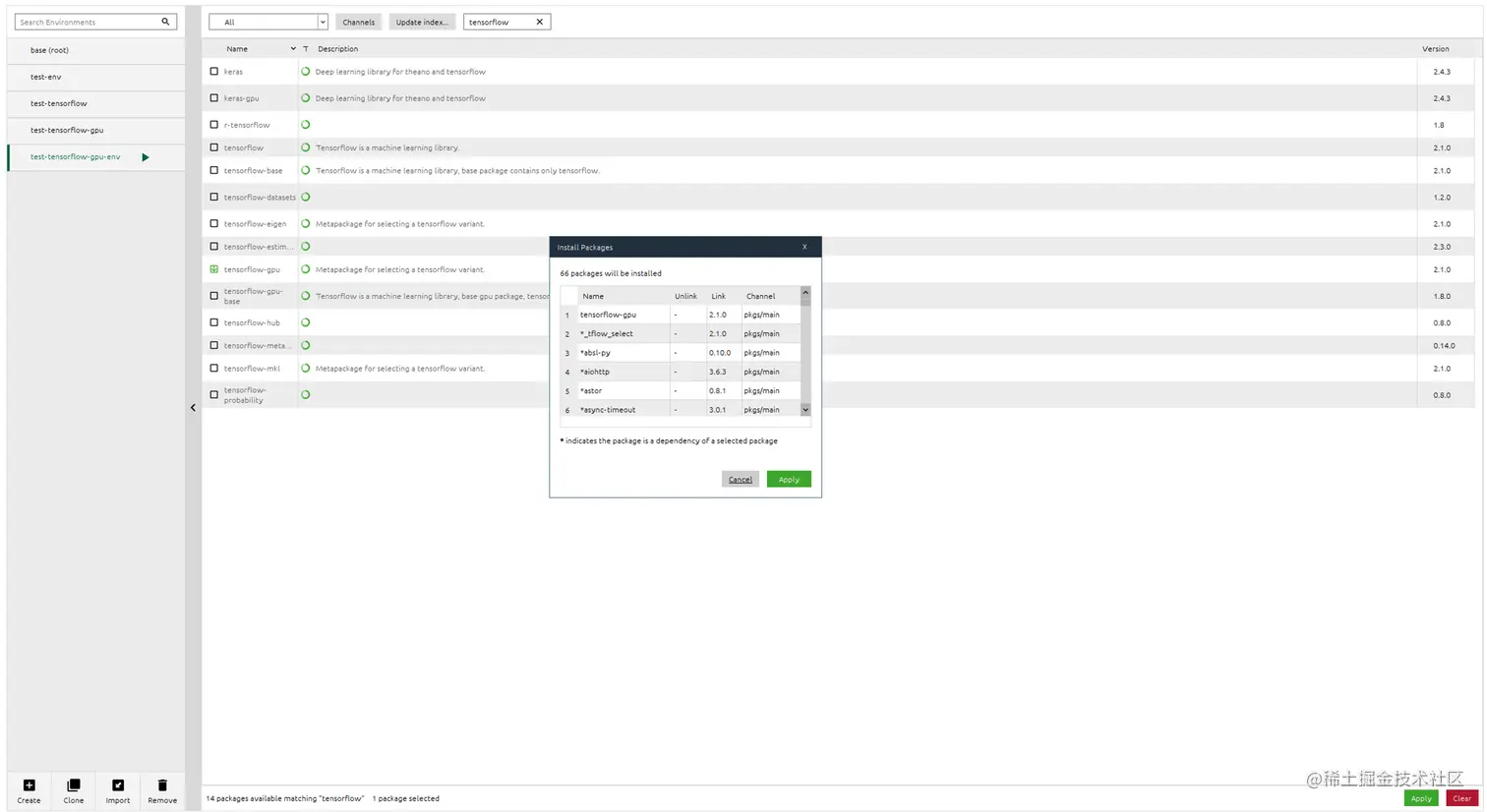Click the Remove environment trash icon
Image resolution: width=1487 pixels, height=812 pixels.
(162, 784)
